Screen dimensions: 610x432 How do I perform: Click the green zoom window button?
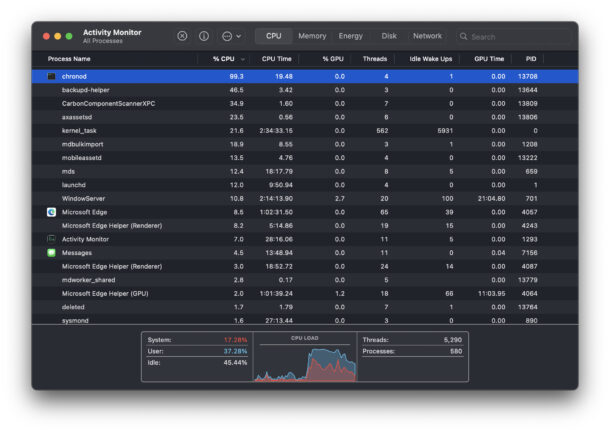[69, 36]
